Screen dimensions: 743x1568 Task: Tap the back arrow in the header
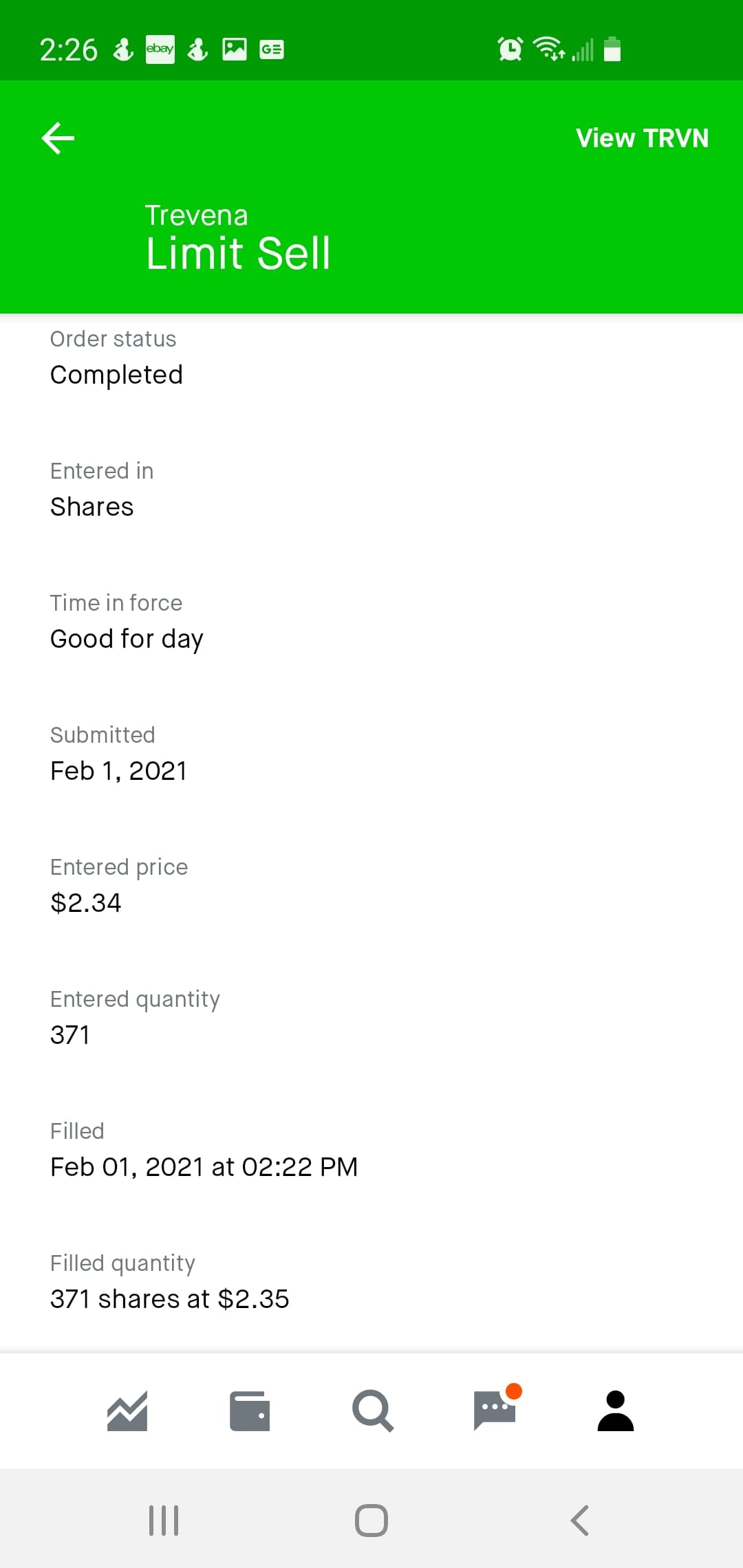click(x=58, y=138)
